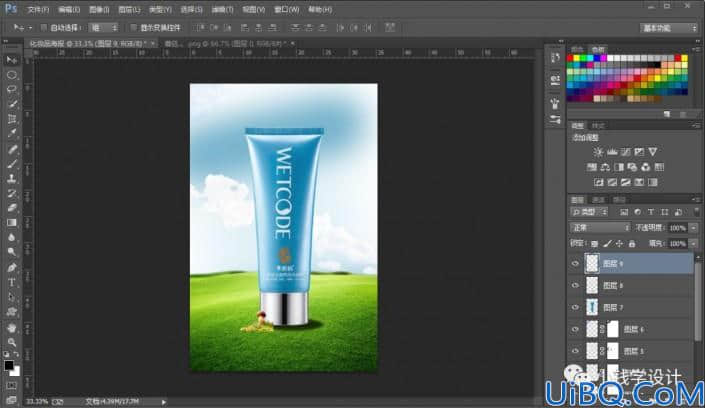Select the History Brush tool

(12, 193)
